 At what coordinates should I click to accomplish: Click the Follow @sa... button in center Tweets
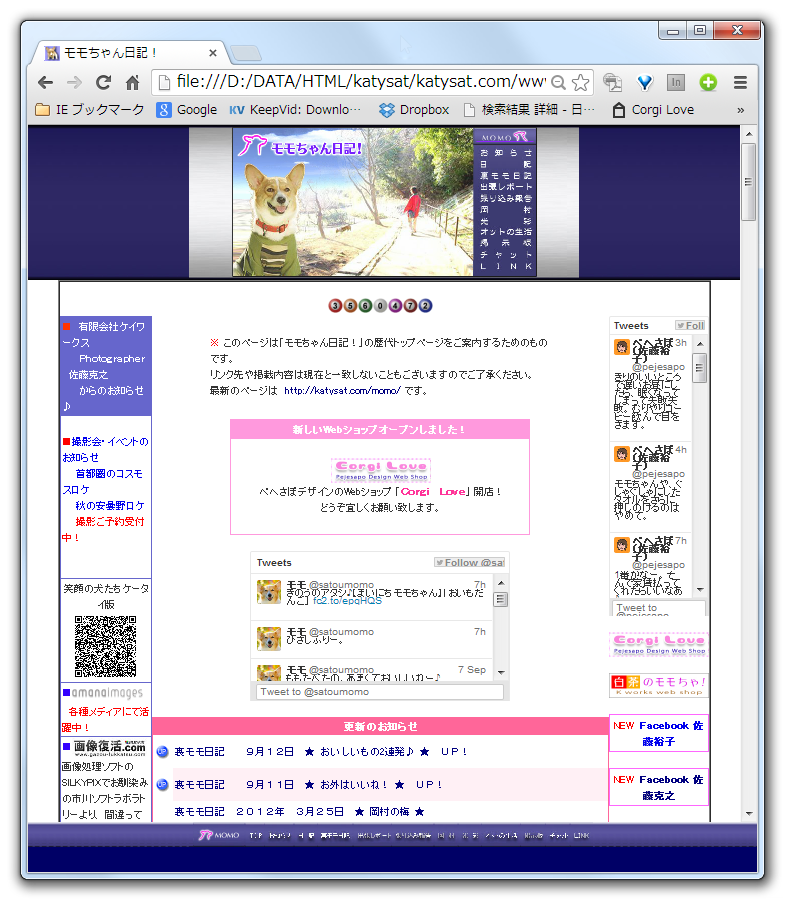[x=469, y=562]
